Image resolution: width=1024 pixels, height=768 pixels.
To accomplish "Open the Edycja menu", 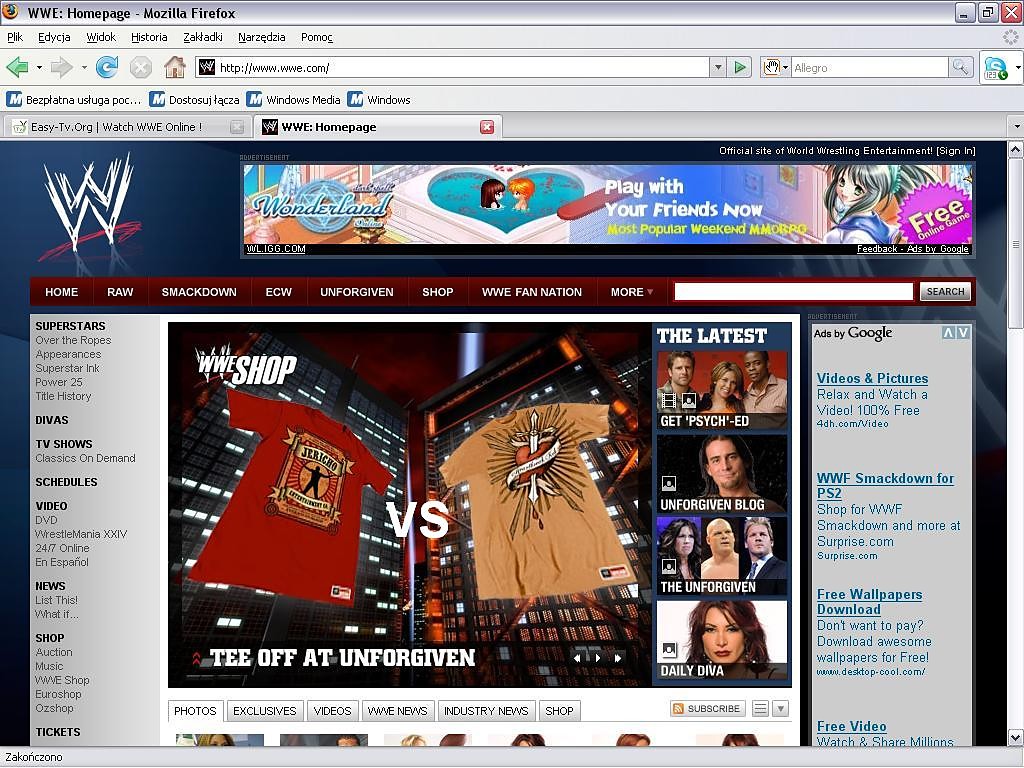I will (x=54, y=37).
